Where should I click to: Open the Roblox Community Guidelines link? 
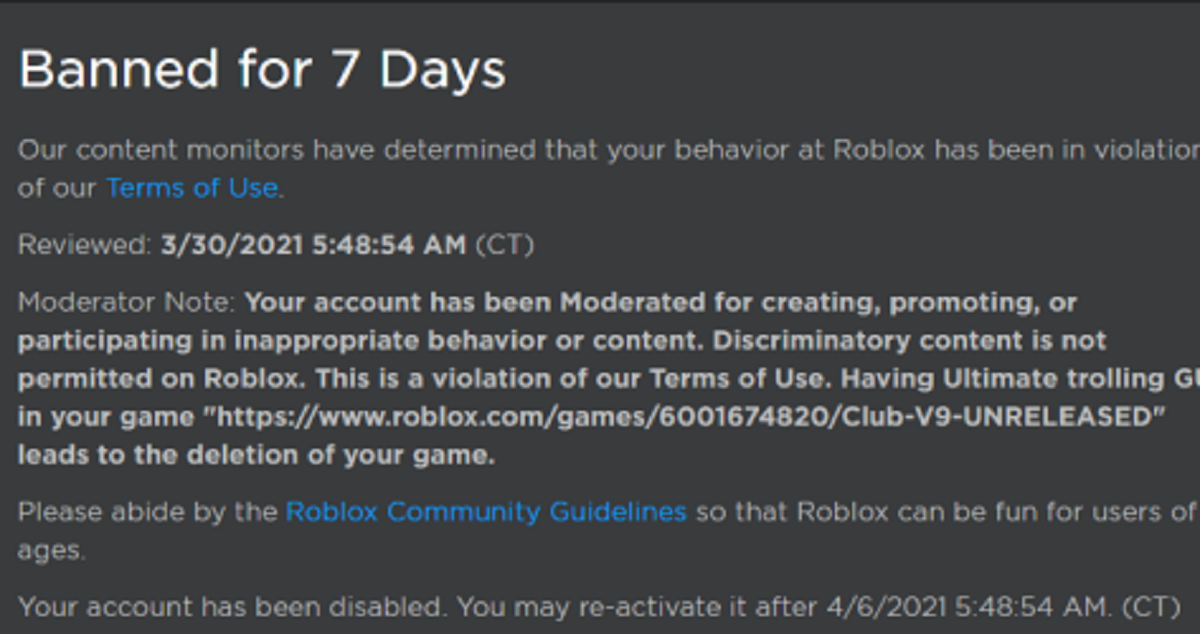click(486, 513)
